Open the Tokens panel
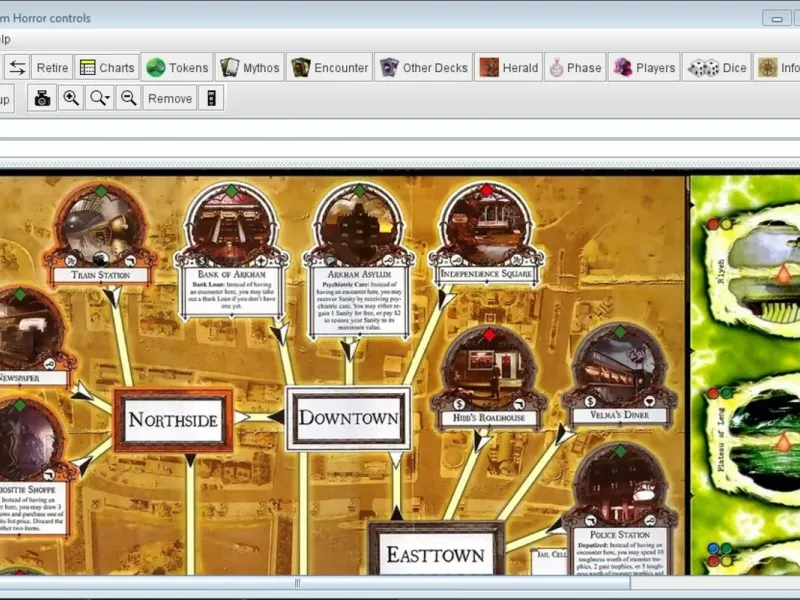Screen dimensions: 800x600 pos(177,67)
